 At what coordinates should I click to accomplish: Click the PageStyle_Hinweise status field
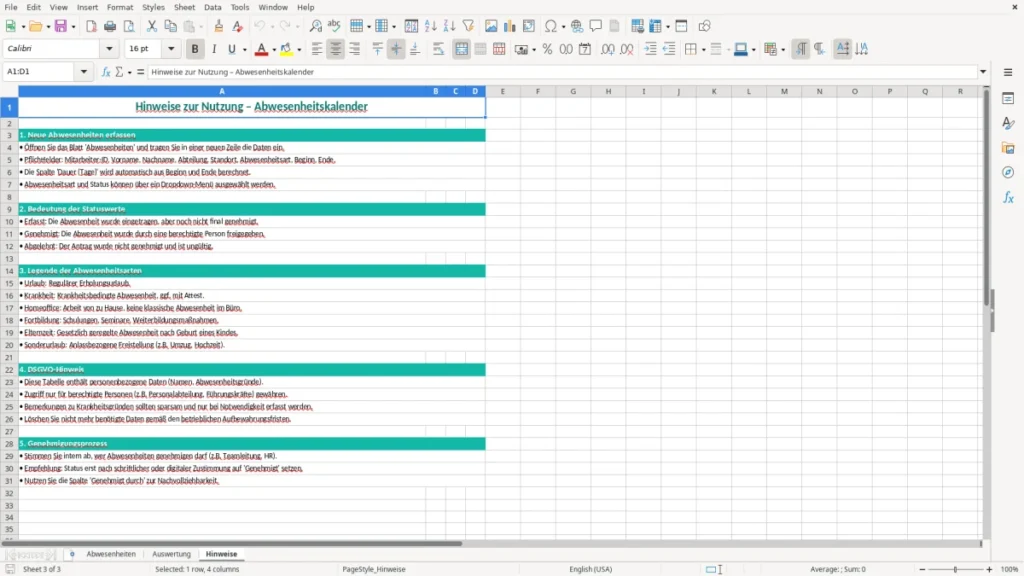374,569
